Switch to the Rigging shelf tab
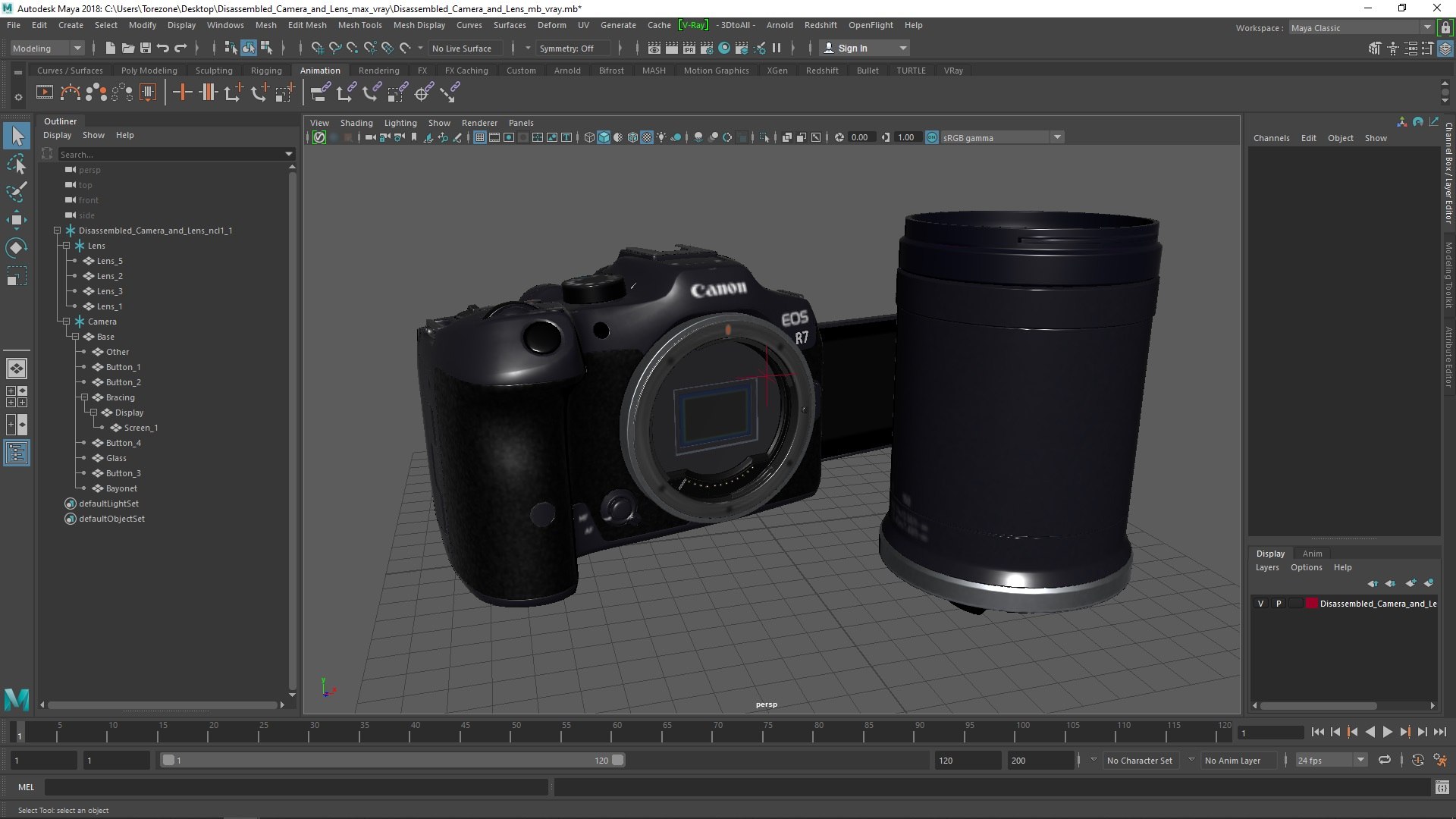 [x=266, y=71]
